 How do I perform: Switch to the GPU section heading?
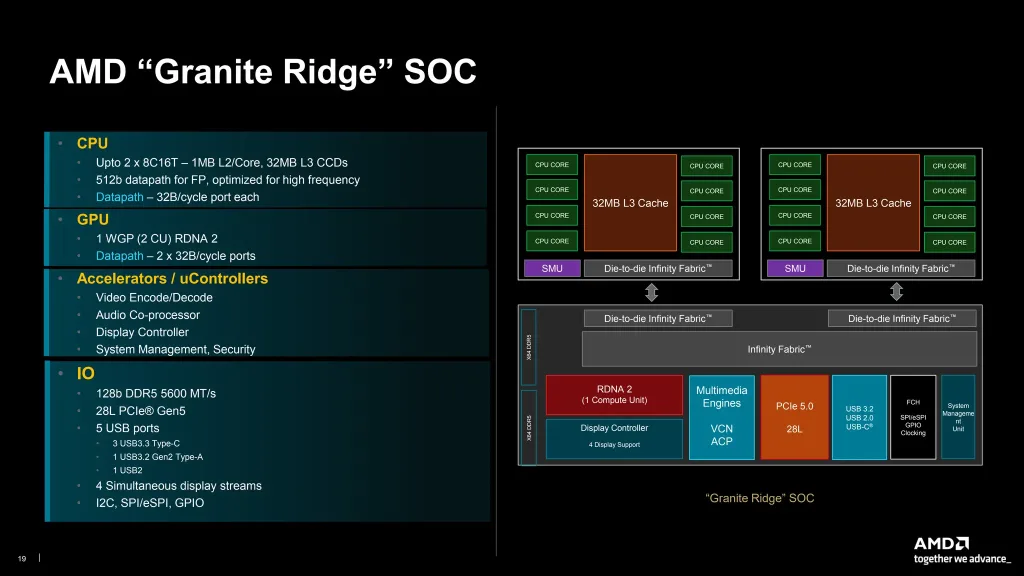click(94, 219)
